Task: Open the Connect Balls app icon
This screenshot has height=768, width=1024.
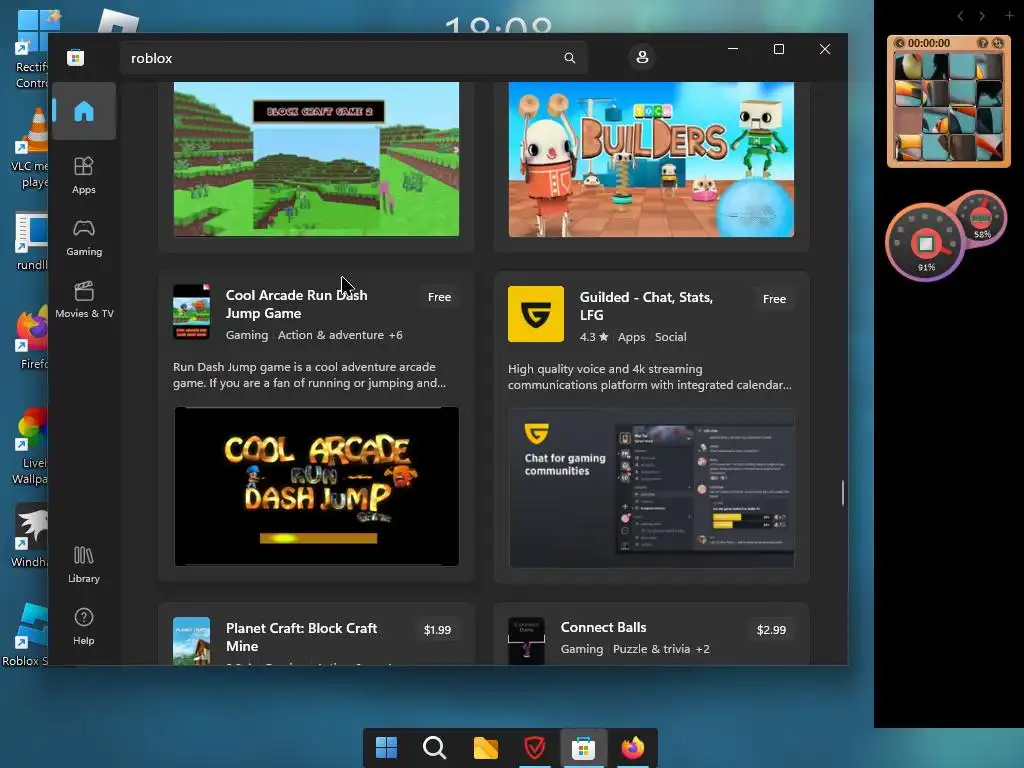Action: (x=526, y=641)
